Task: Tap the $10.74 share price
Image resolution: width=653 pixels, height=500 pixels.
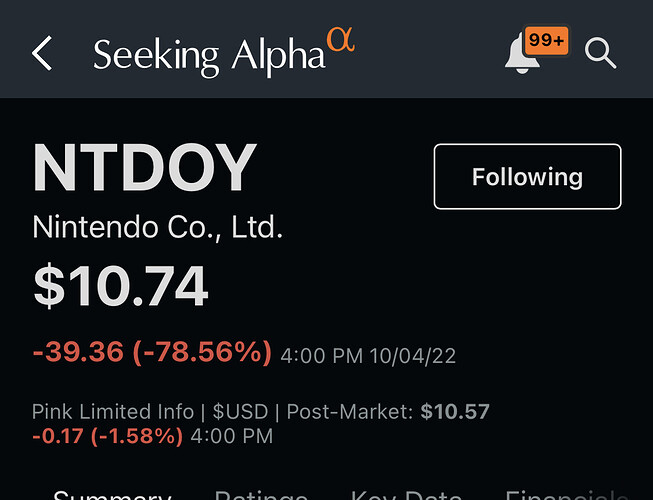Action: click(120, 286)
